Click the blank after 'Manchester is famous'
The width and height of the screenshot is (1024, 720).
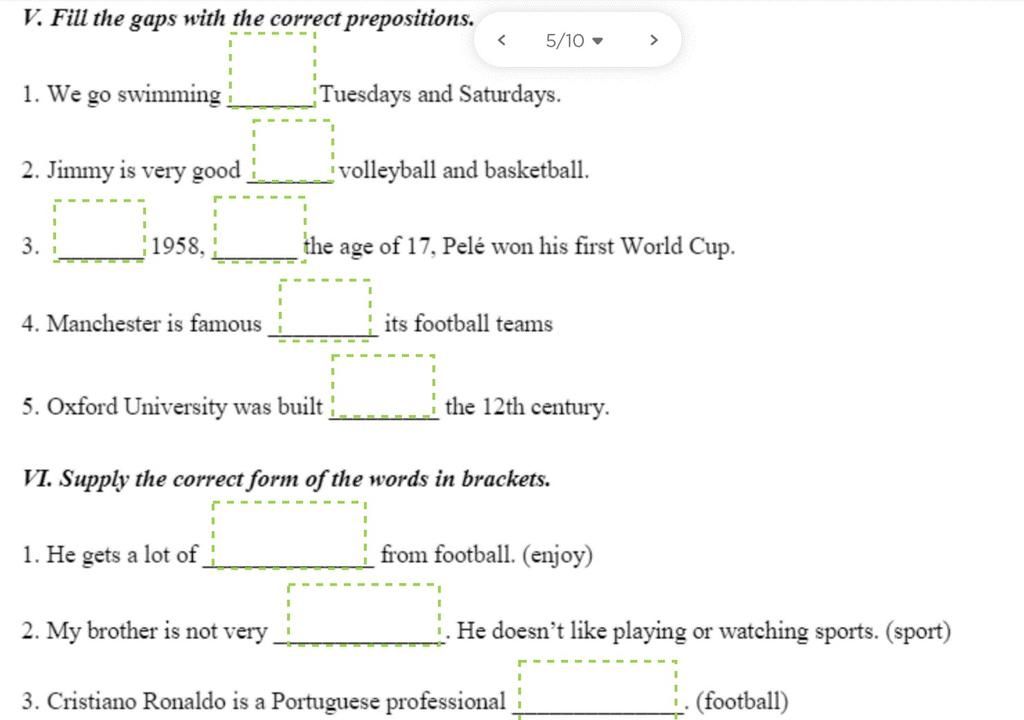click(325, 310)
